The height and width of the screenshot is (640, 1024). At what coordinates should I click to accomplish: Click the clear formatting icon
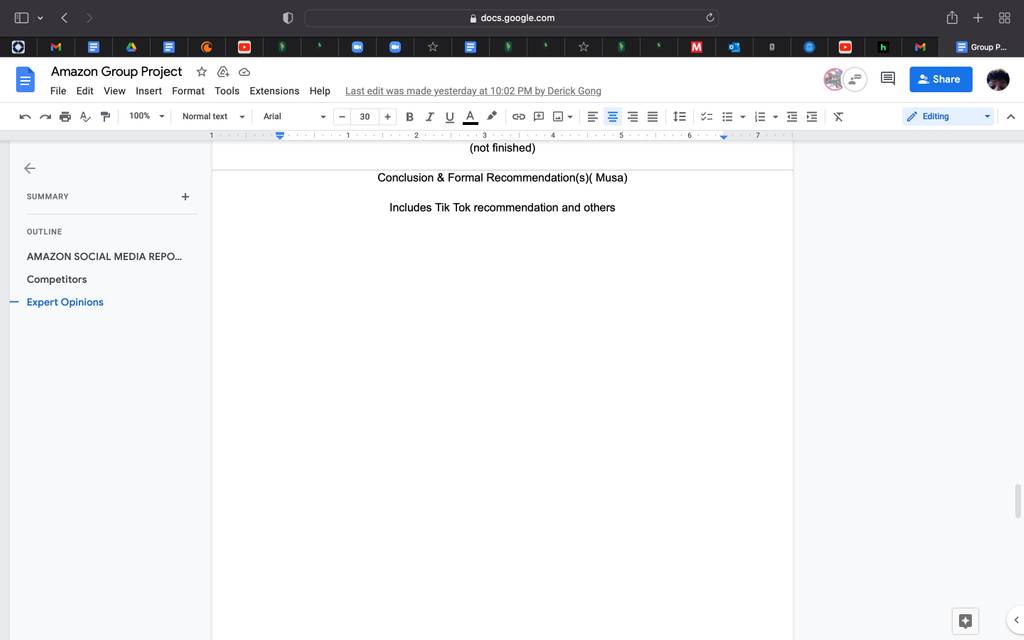pyautogui.click(x=838, y=117)
